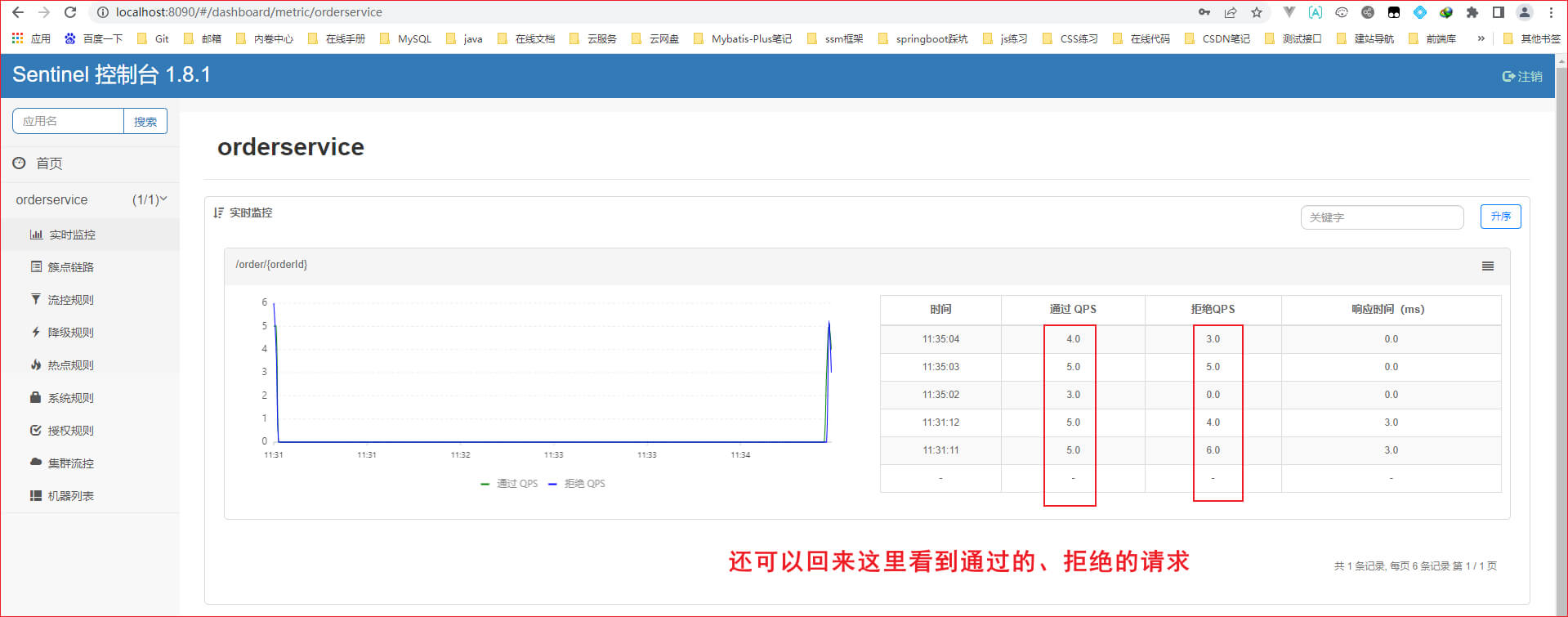Click the 时间 column header
This screenshot has height=617, width=1568.
point(940,309)
